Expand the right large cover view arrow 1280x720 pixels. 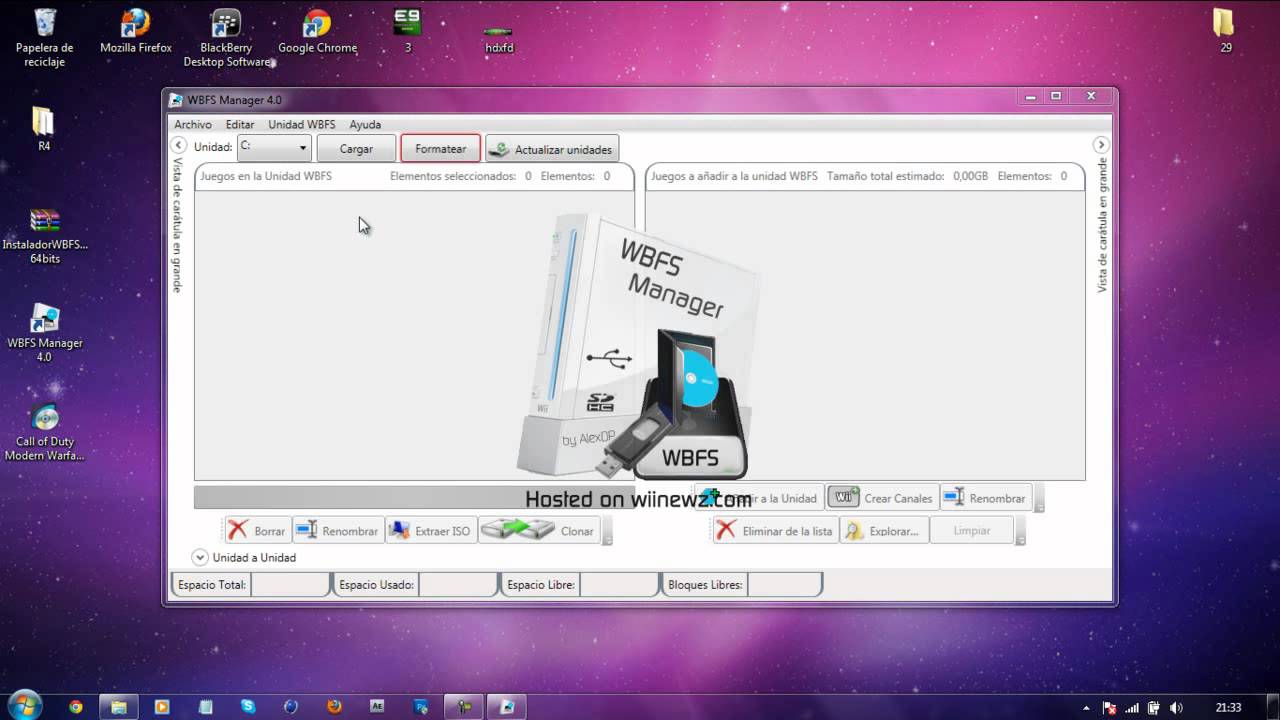tap(1101, 145)
